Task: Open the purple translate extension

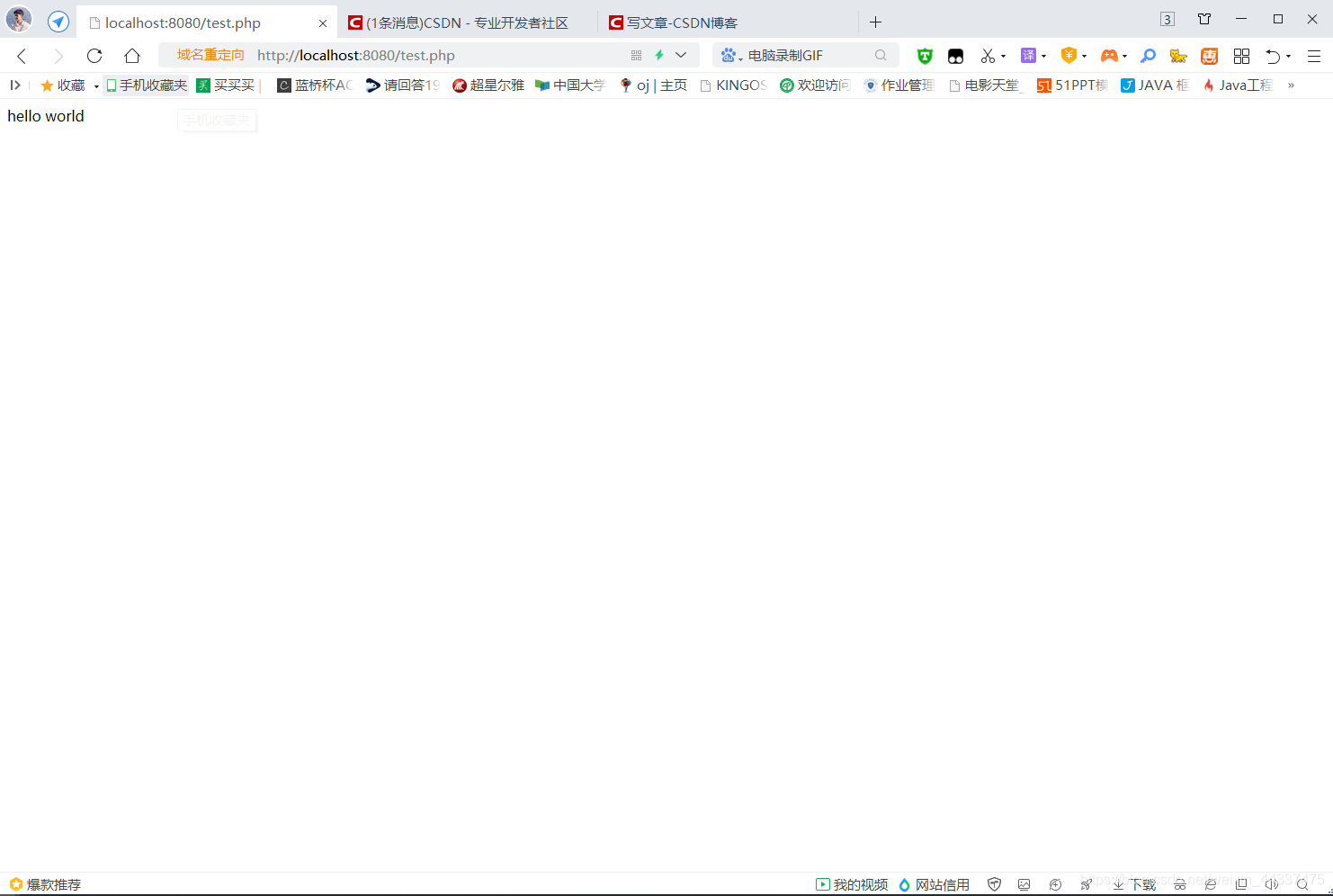Action: point(1028,56)
